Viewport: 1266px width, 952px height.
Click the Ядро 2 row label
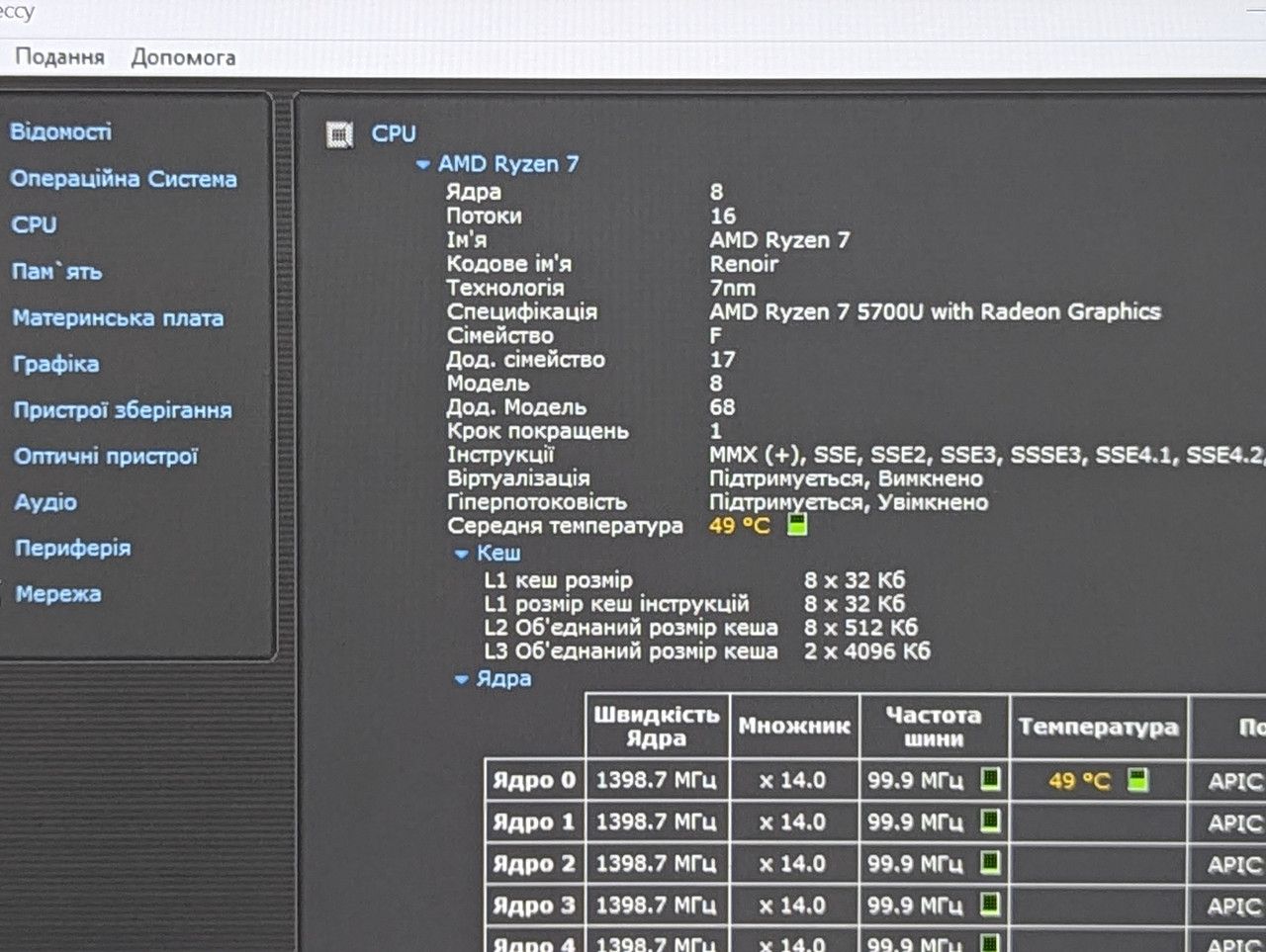pyautogui.click(x=534, y=863)
